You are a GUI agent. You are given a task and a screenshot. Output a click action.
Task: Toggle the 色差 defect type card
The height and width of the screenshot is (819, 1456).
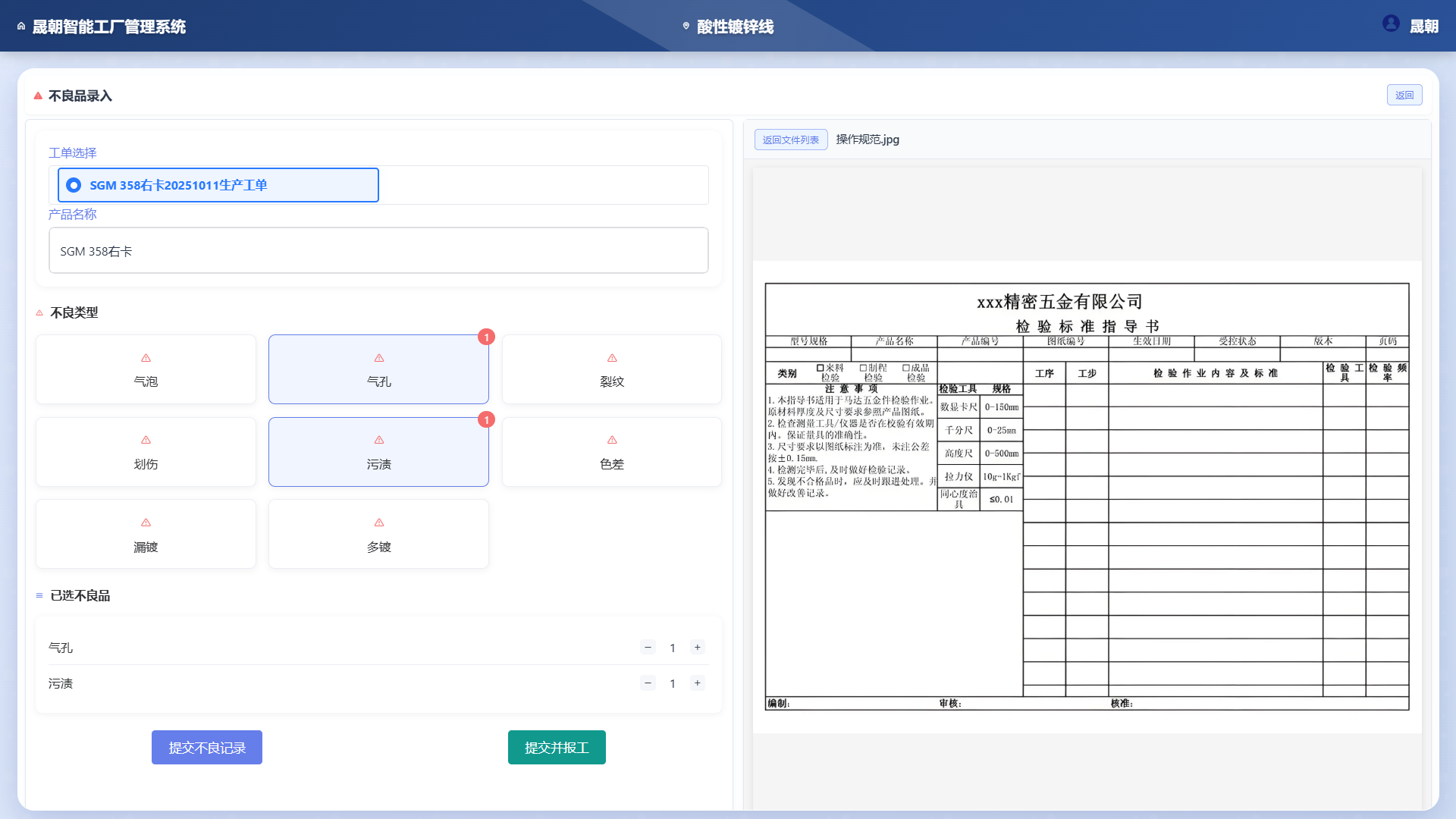pos(611,452)
